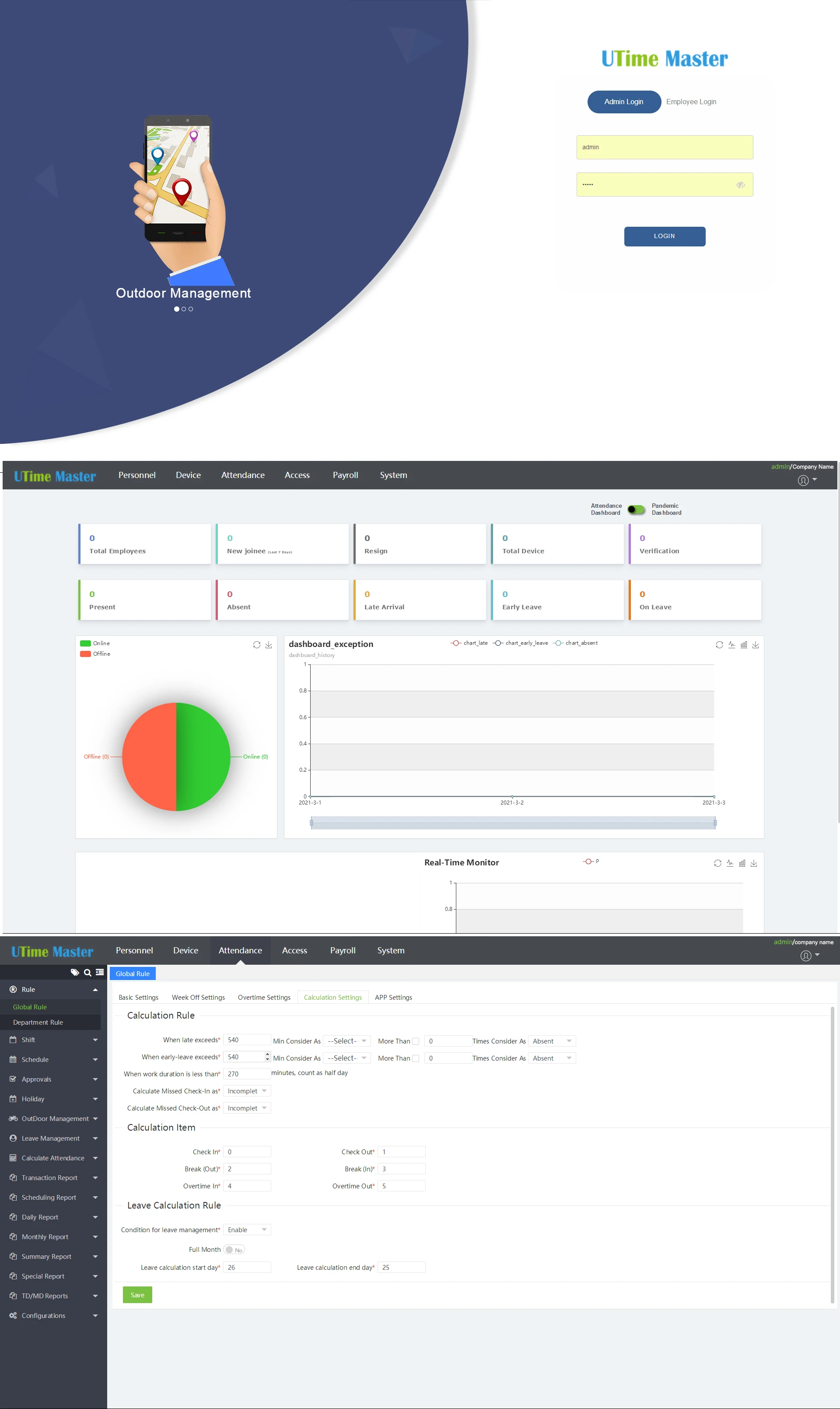
Task: Expand the OutDoor Management sidebar section
Action: [54, 1118]
